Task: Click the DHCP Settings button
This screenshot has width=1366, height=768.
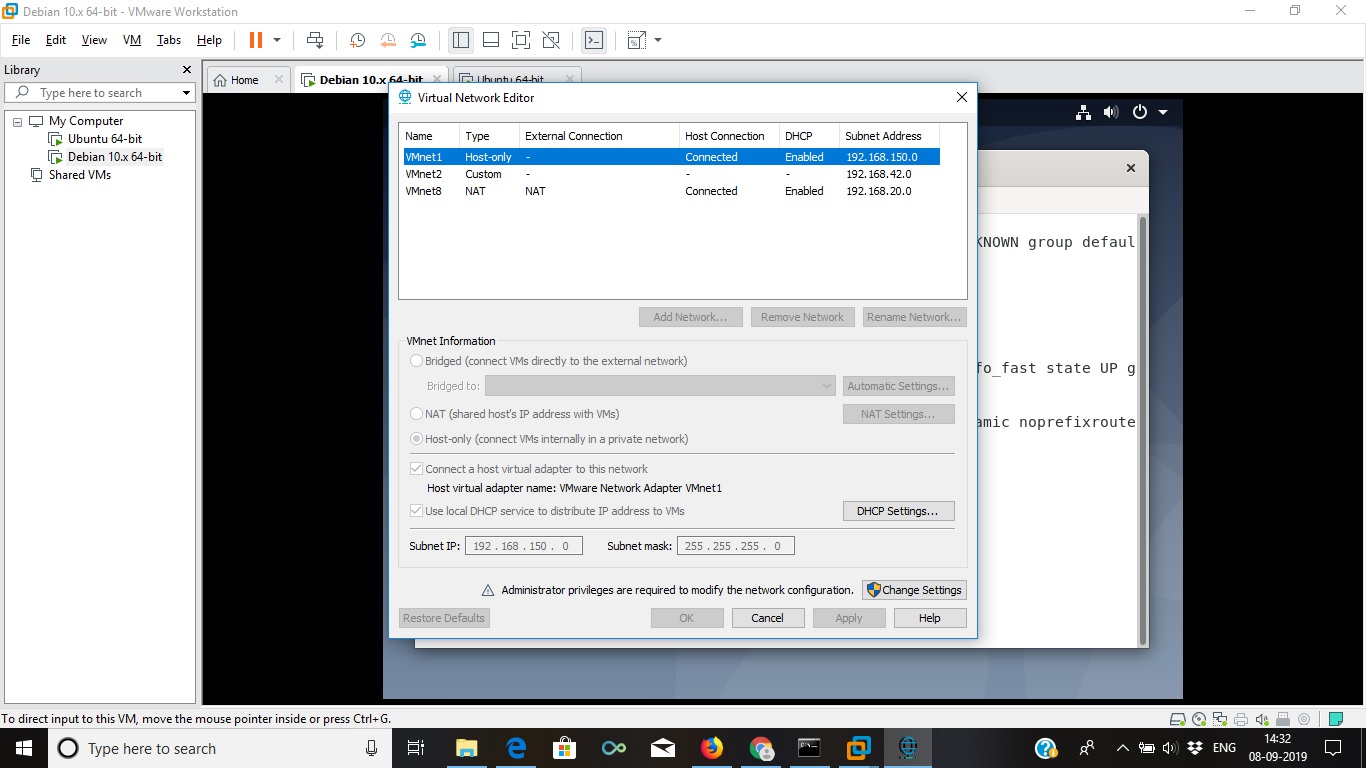Action: pos(897,510)
